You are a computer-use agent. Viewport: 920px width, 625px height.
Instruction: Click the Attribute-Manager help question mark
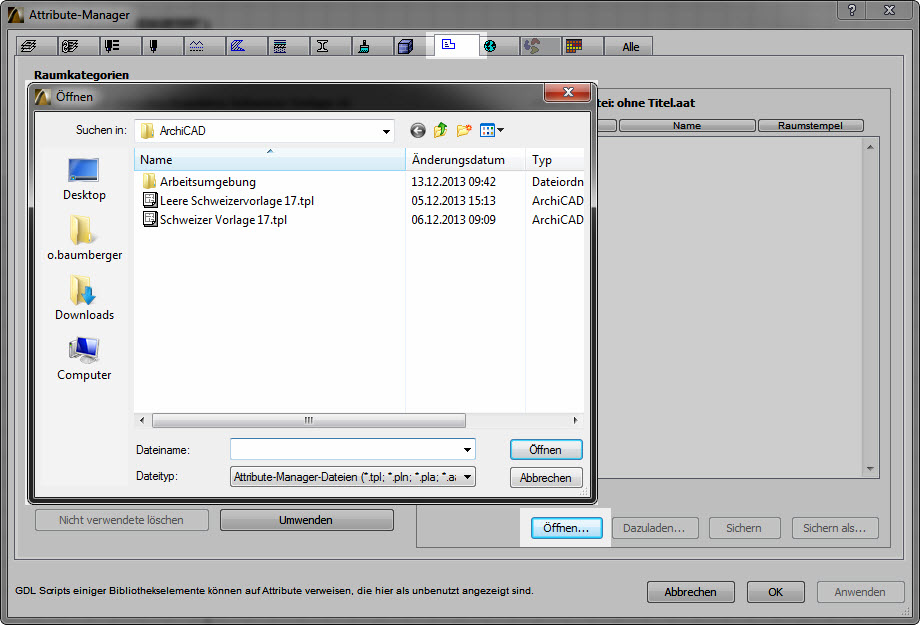(x=852, y=10)
